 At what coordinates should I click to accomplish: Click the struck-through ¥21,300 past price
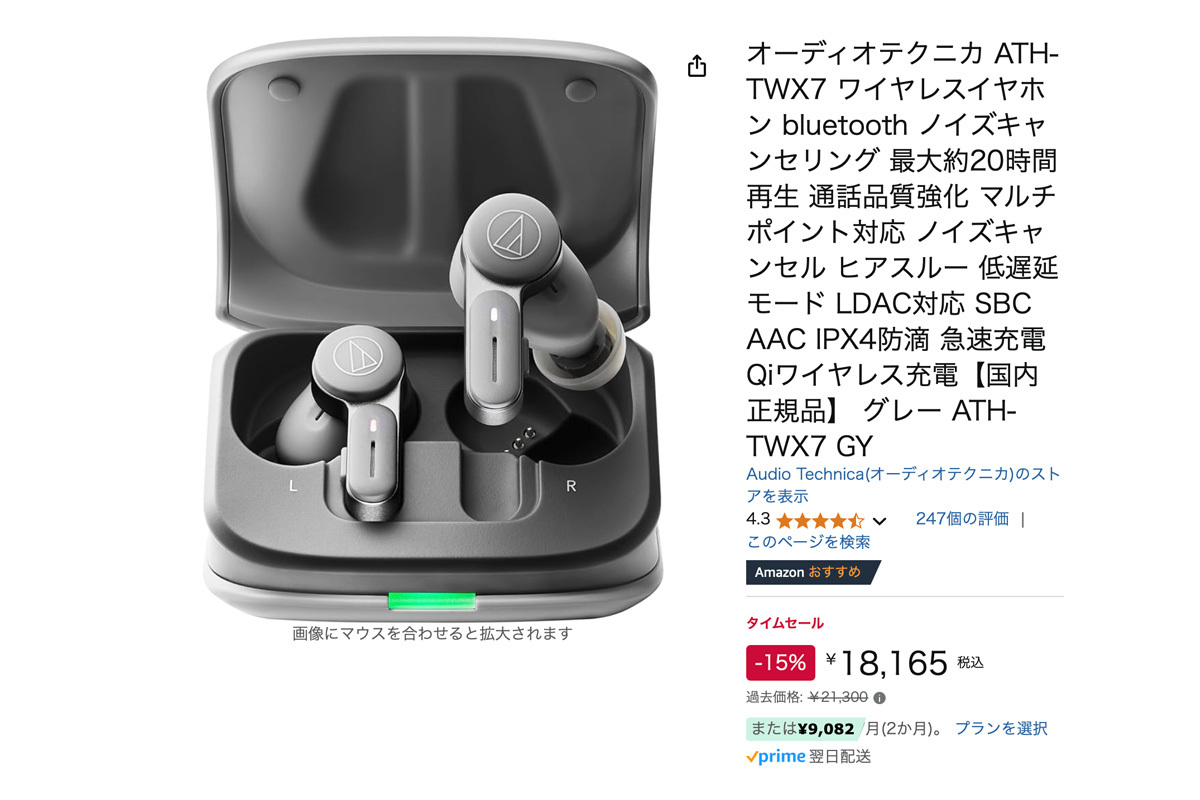[x=838, y=698]
